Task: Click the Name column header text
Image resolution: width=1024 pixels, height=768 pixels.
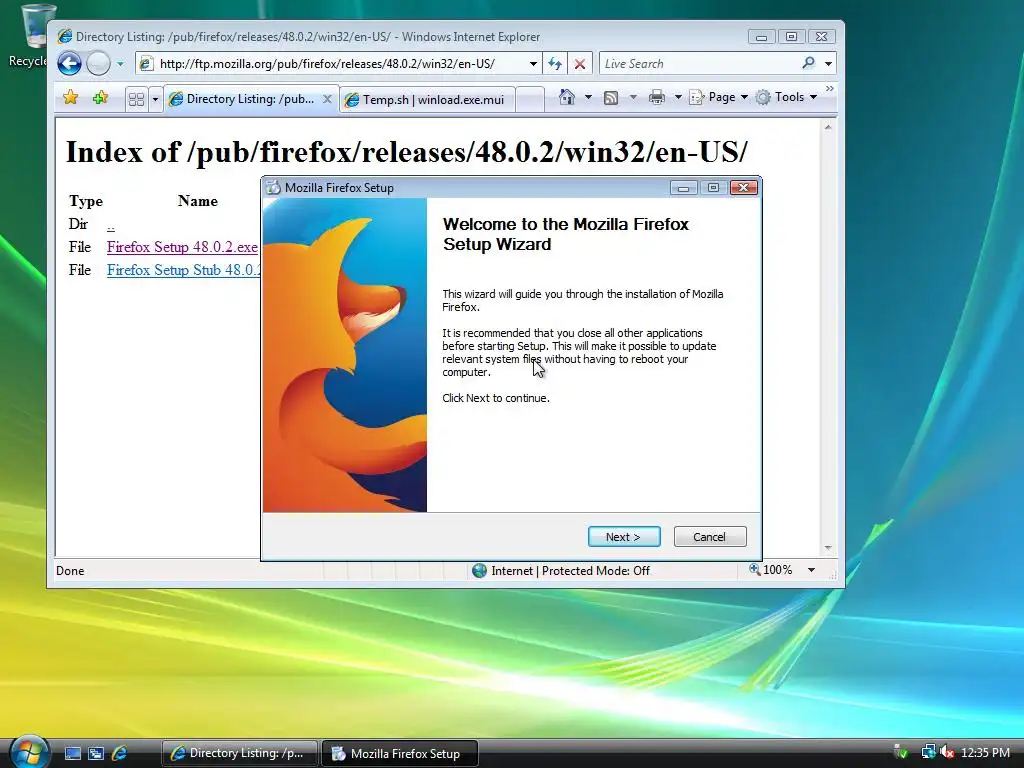Action: (x=198, y=200)
